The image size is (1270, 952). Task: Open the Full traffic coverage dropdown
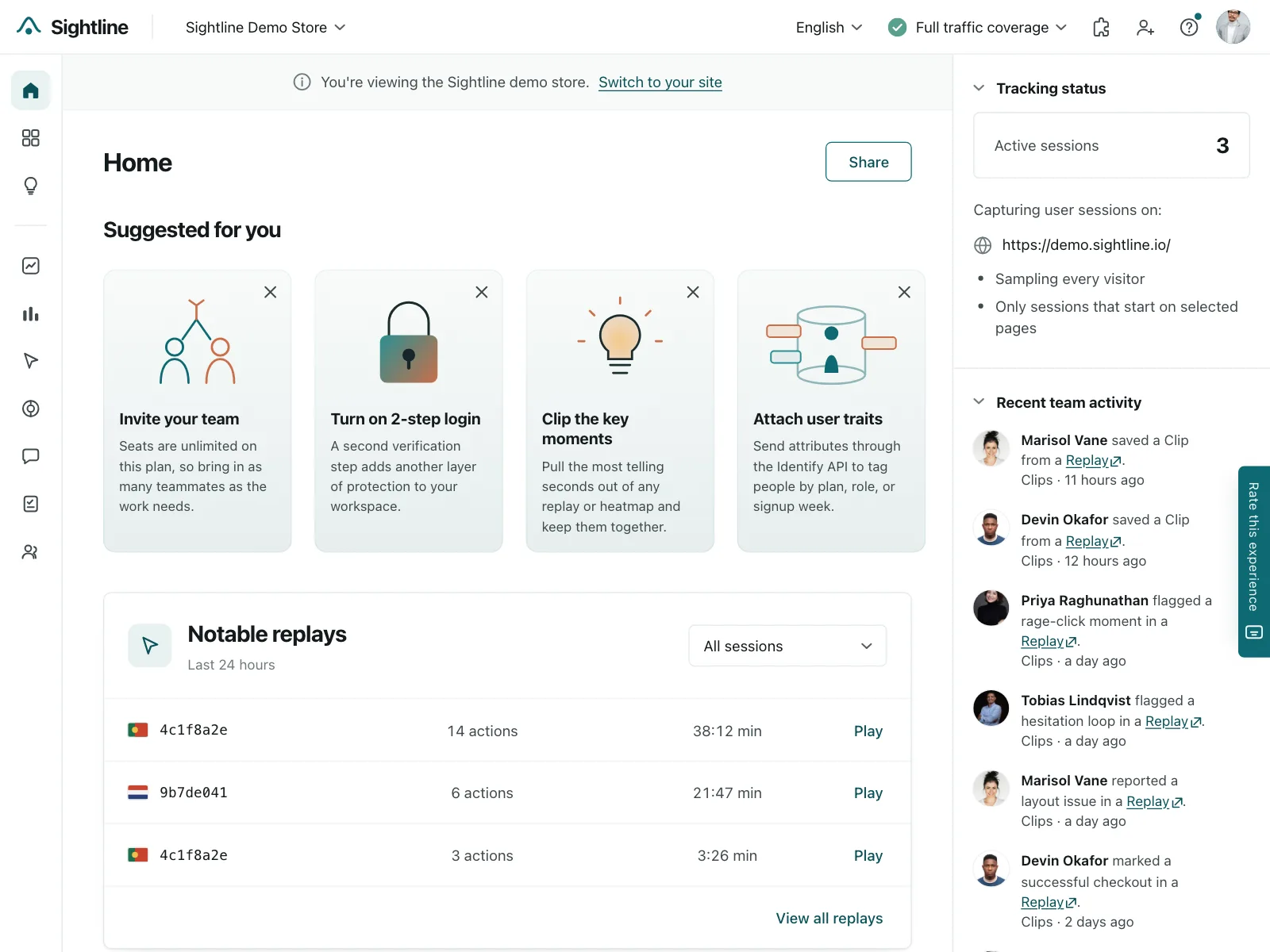coord(978,27)
